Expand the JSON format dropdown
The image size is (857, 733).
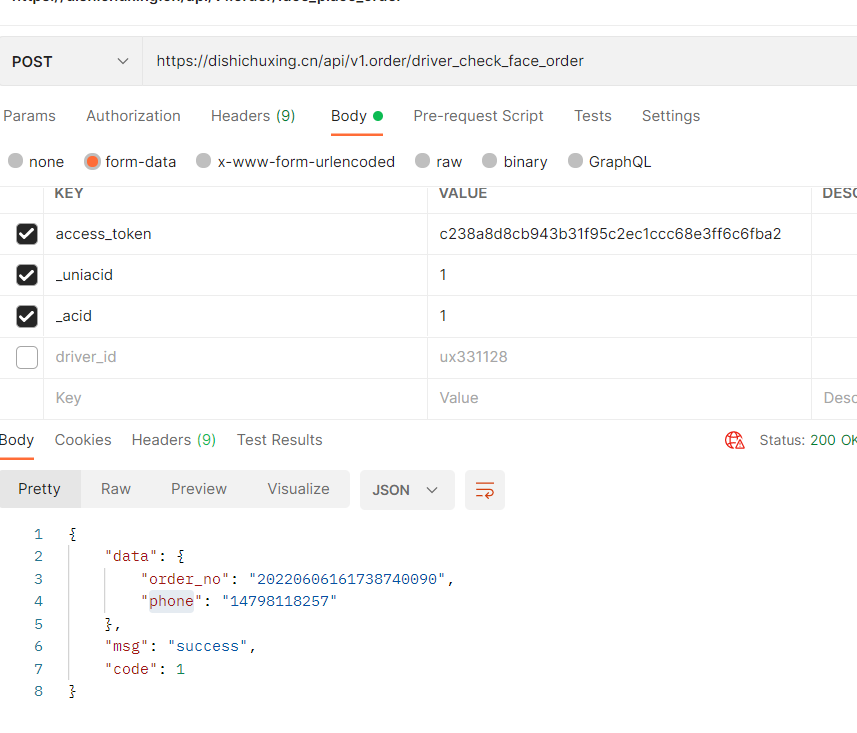(406, 490)
